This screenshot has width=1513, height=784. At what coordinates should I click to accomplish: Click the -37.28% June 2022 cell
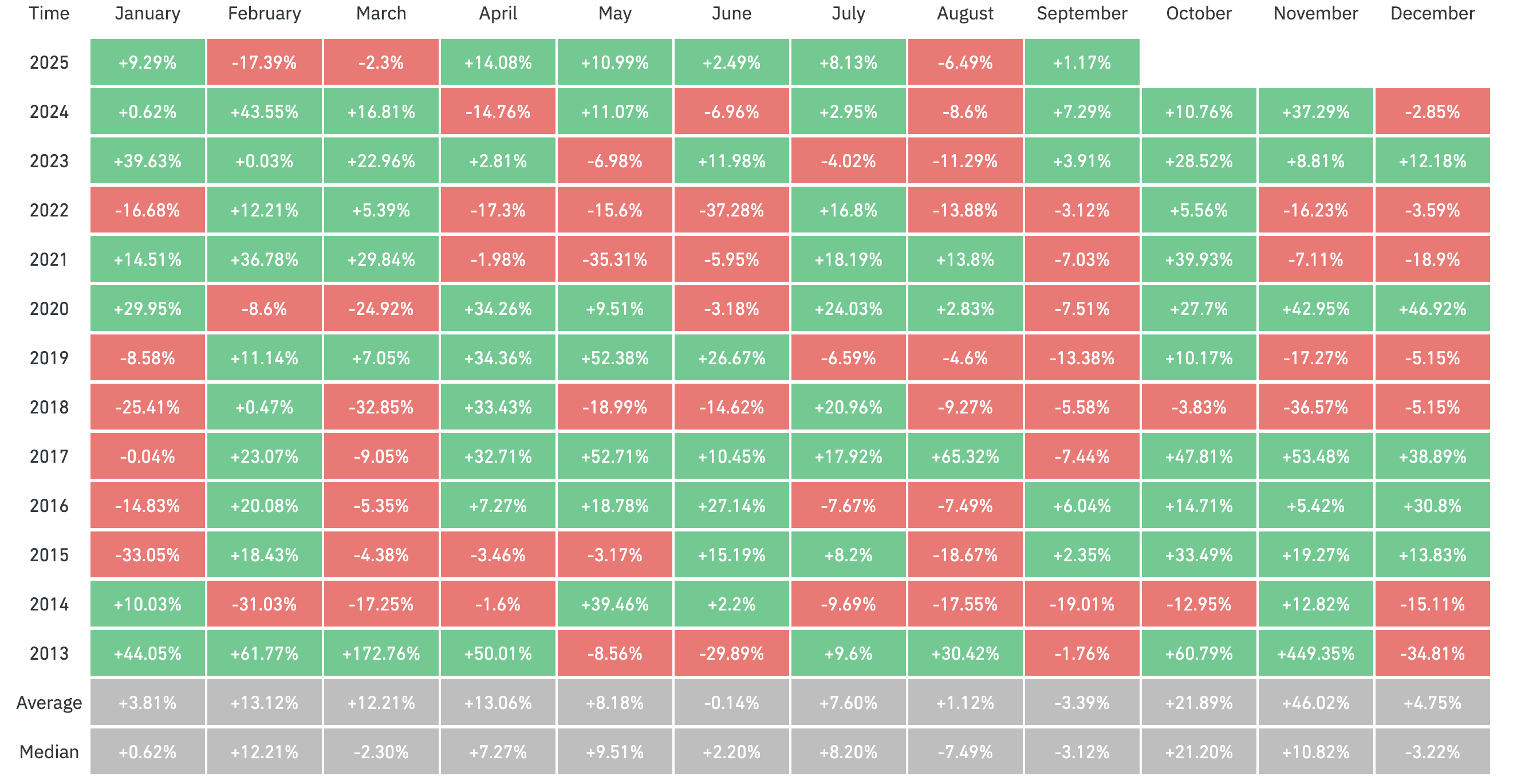(731, 210)
